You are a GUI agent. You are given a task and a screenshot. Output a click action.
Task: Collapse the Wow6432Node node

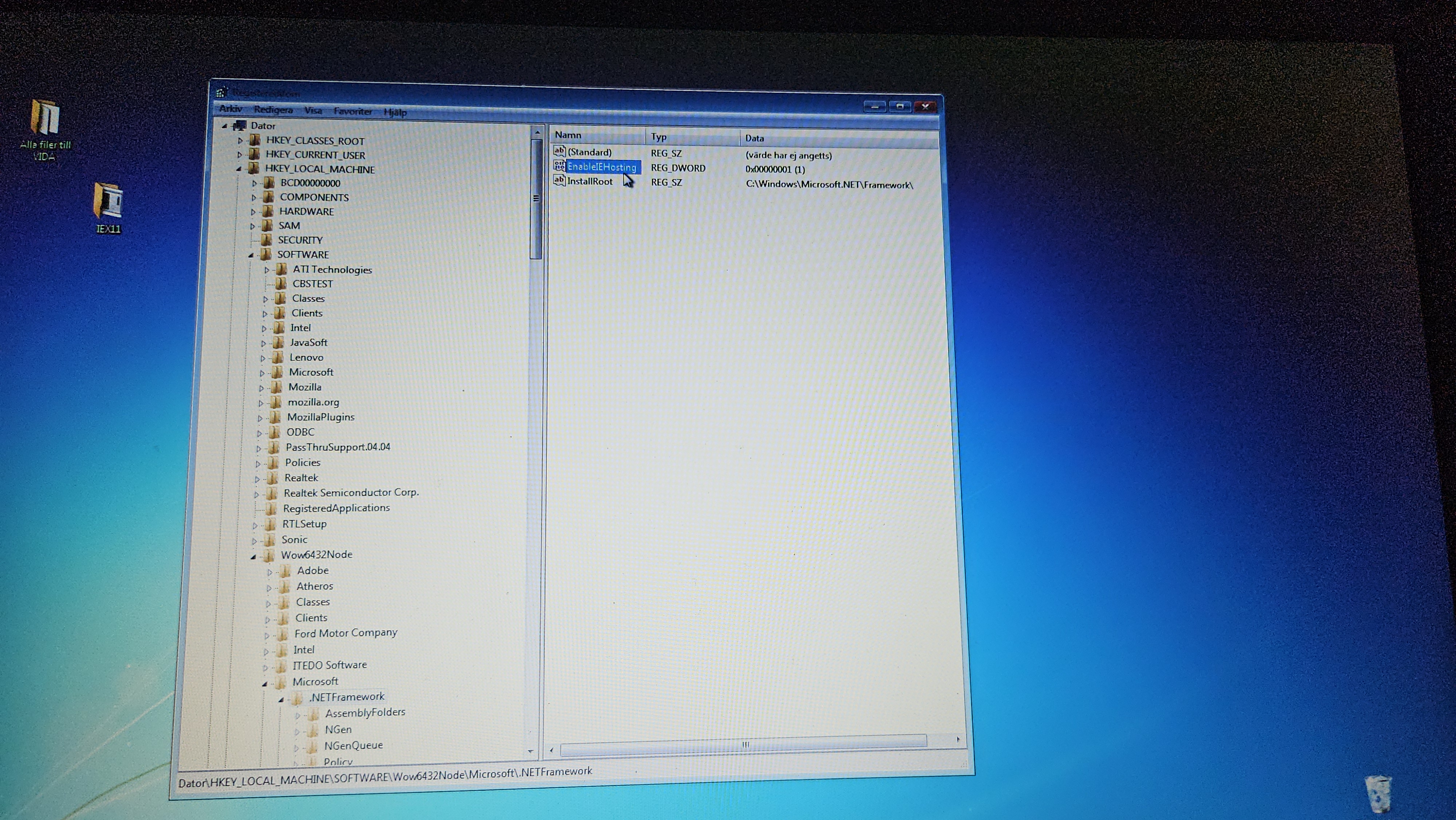[x=254, y=556]
